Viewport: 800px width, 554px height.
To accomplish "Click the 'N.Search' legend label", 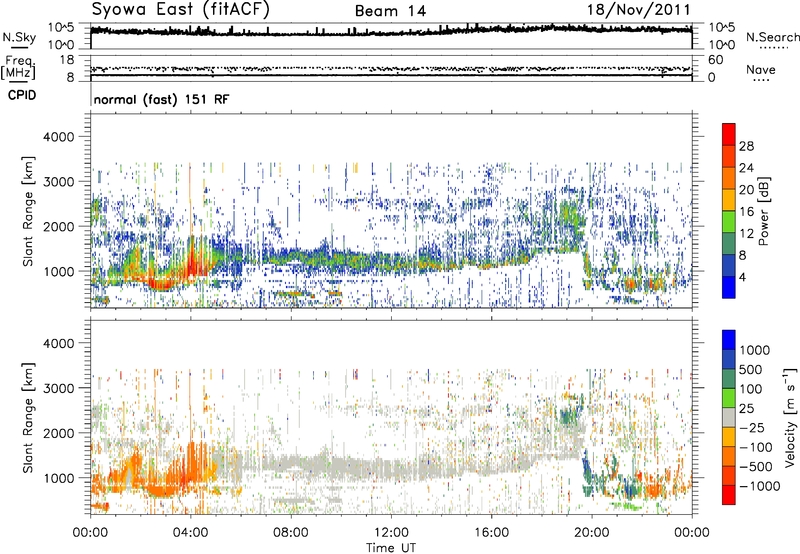I will click(773, 37).
